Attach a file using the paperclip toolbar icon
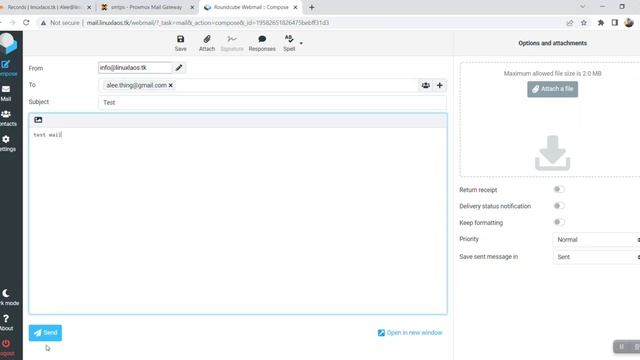The width and height of the screenshot is (640, 360). coord(207,43)
